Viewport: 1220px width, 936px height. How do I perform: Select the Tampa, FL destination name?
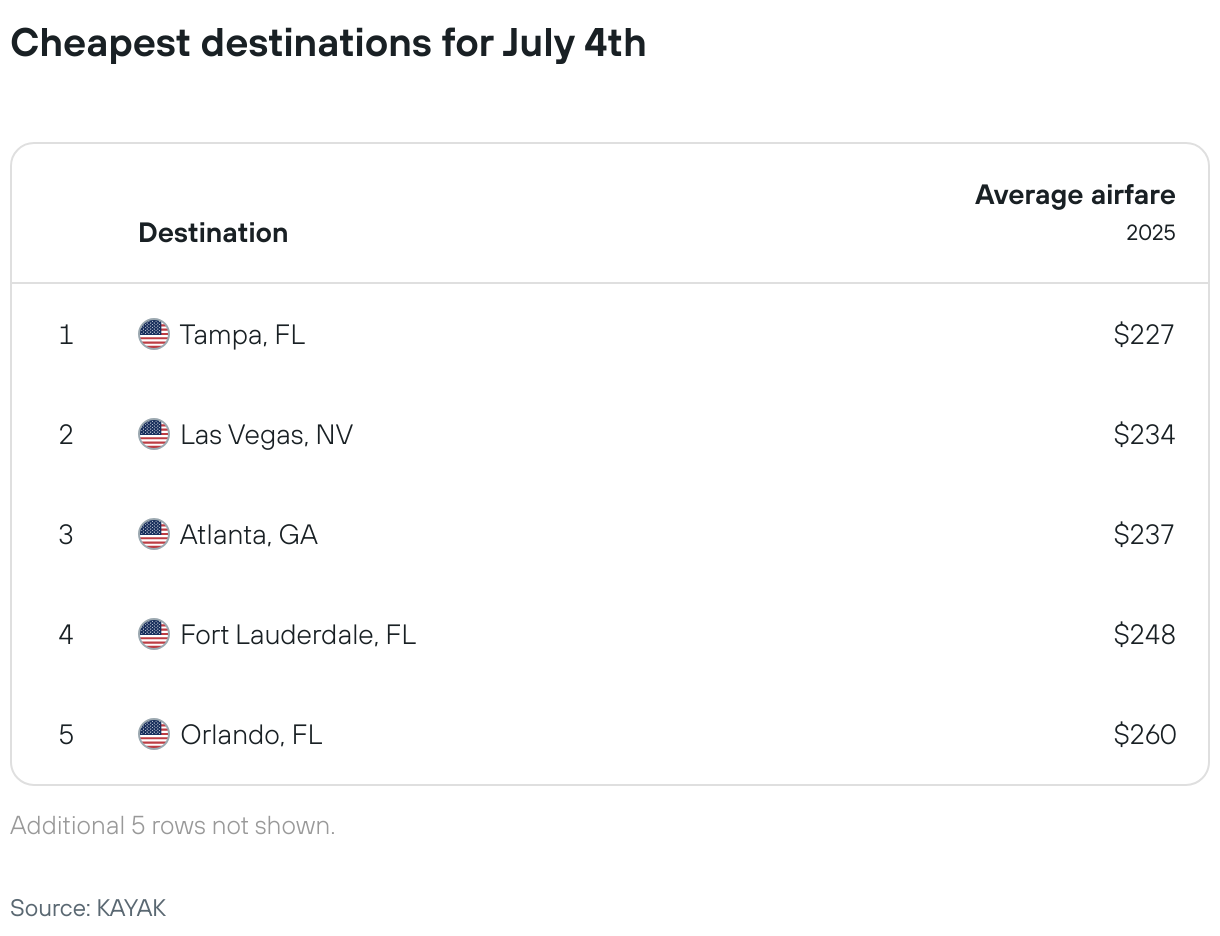tap(242, 335)
